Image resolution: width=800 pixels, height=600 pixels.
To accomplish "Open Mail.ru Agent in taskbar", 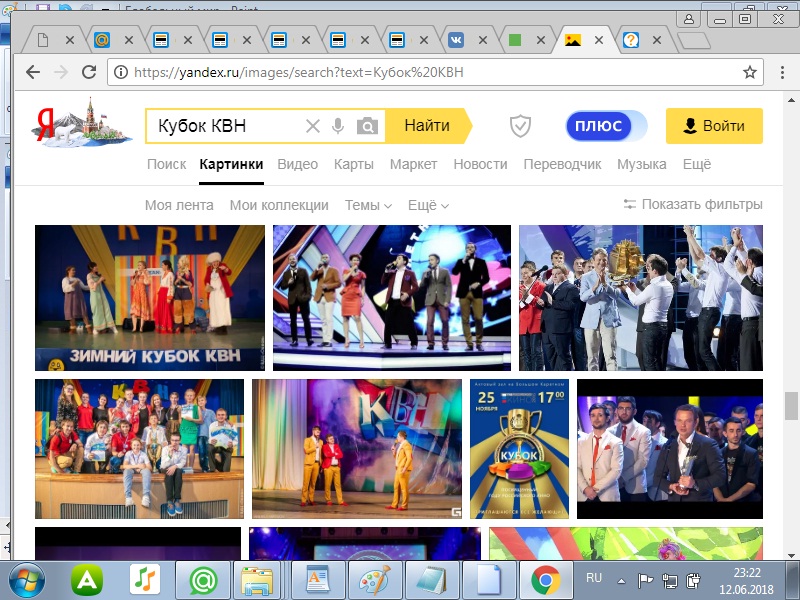I will tap(204, 581).
